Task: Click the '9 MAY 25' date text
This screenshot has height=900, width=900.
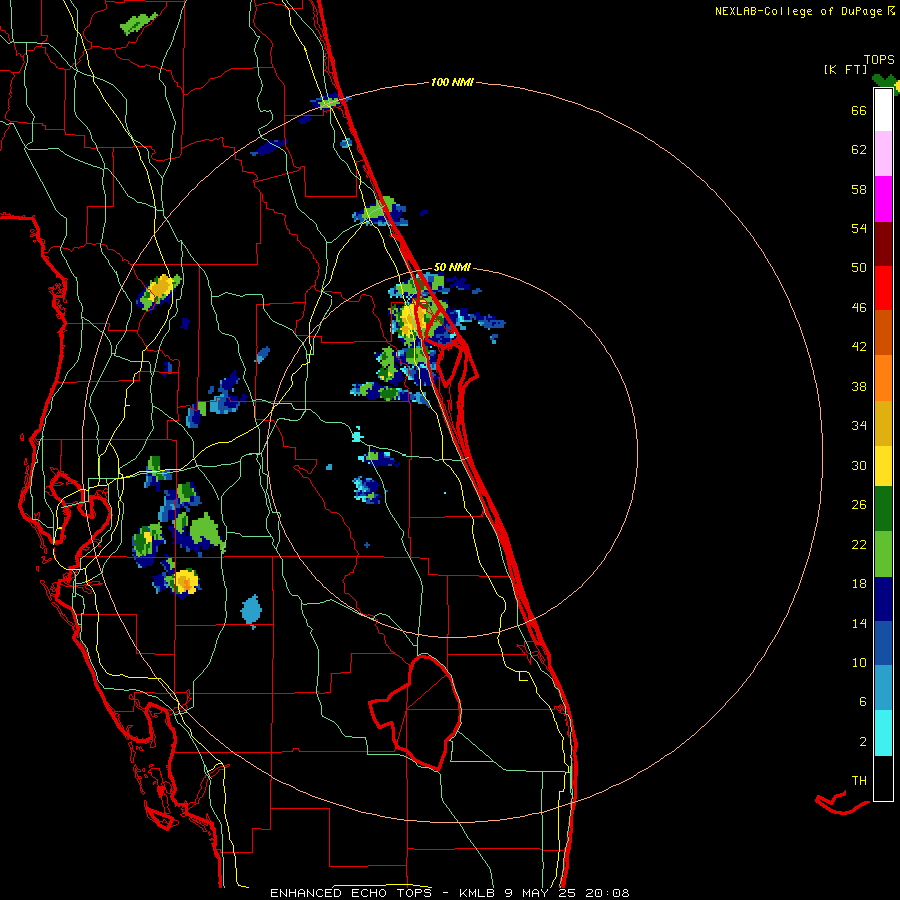Action: click(540, 893)
